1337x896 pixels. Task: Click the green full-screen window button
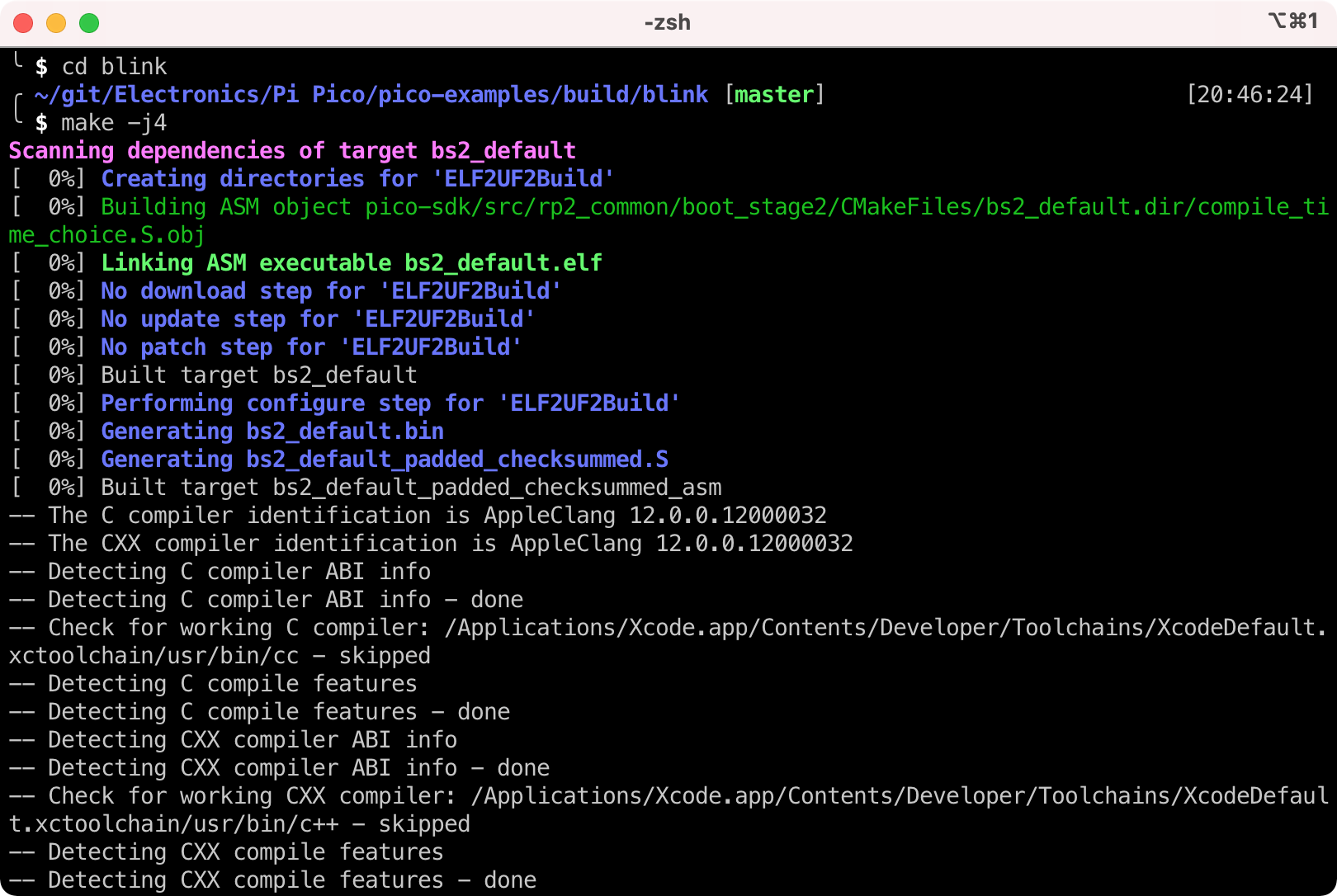coord(89,23)
